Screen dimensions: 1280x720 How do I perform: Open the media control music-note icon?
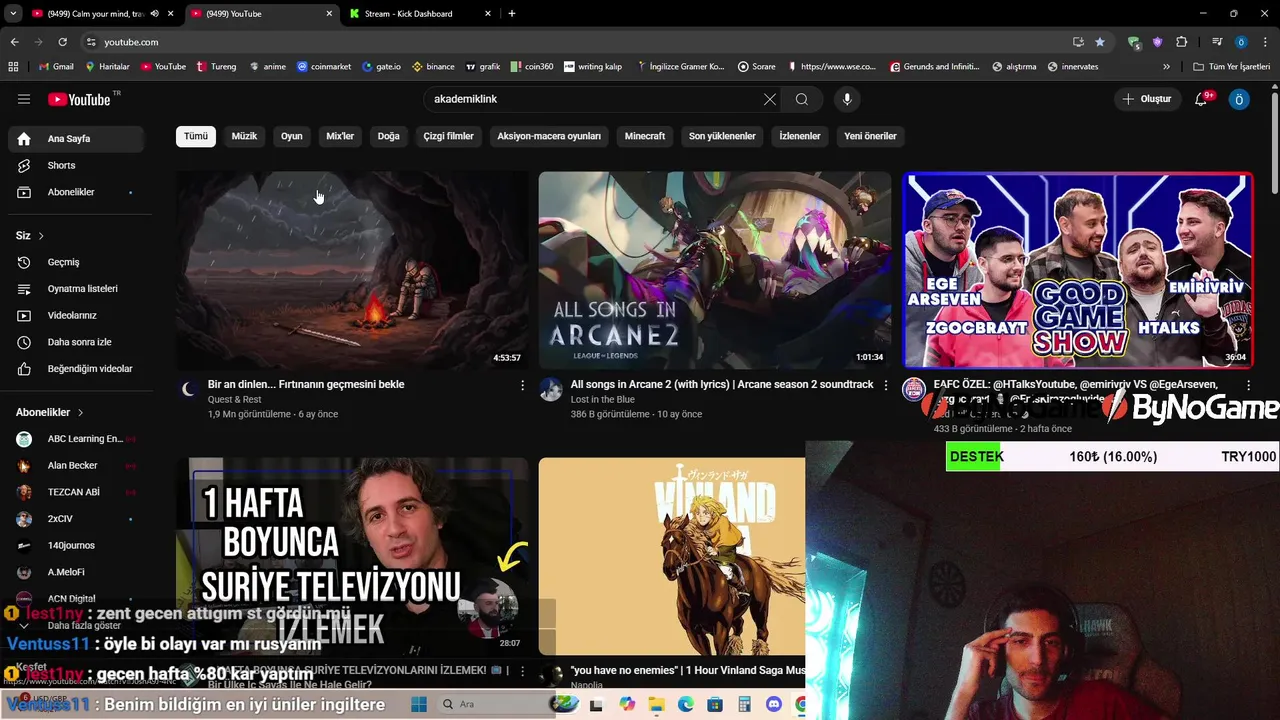1217,42
